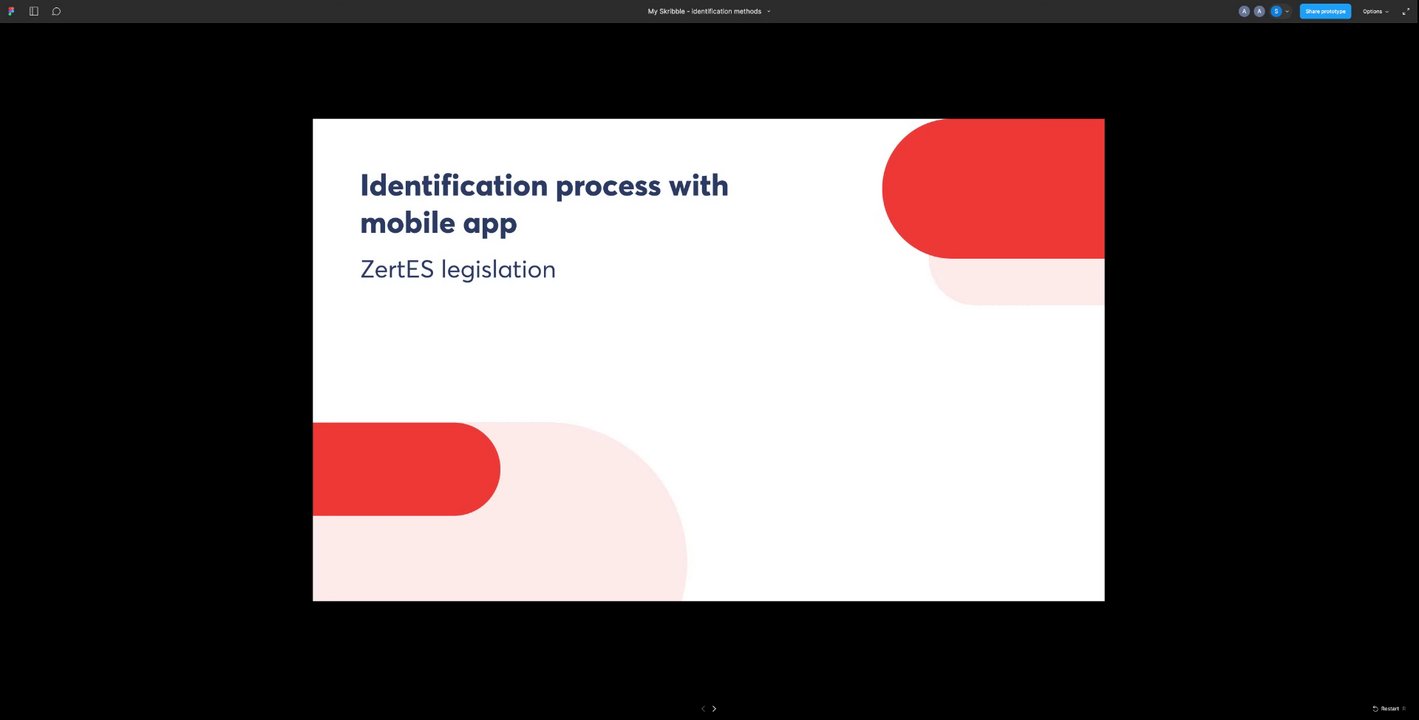1419x720 pixels.
Task: Click the prototype slide frame
Action: pyautogui.click(x=708, y=360)
